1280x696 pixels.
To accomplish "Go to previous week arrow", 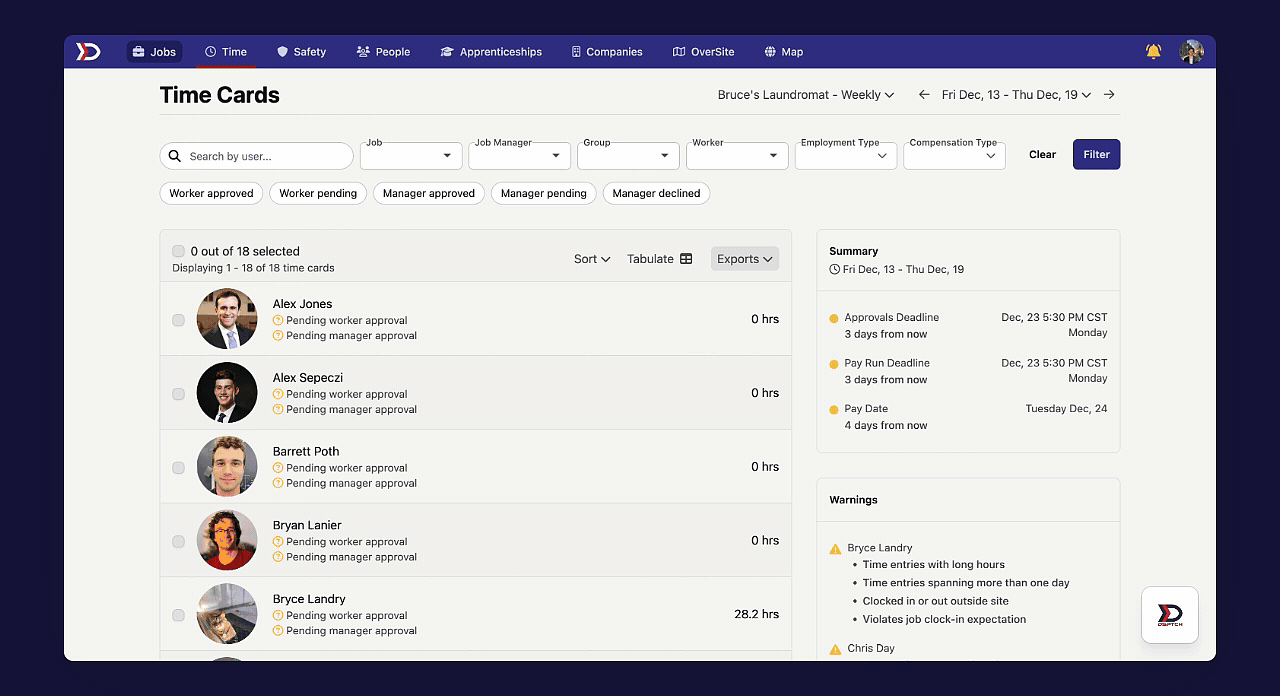I will [x=924, y=95].
